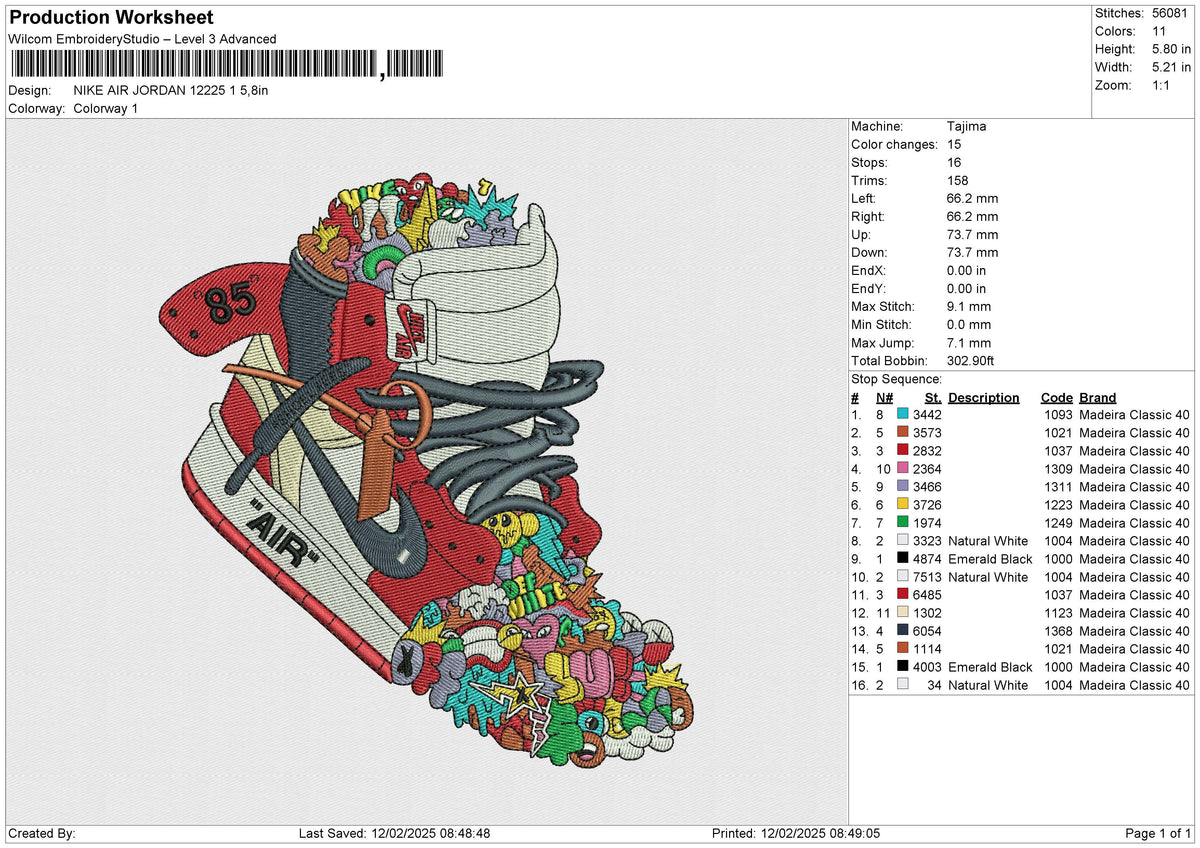Image resolution: width=1200 pixels, height=848 pixels.
Task: Select thread code 1249 in the stop sequence
Action: [x=1057, y=522]
